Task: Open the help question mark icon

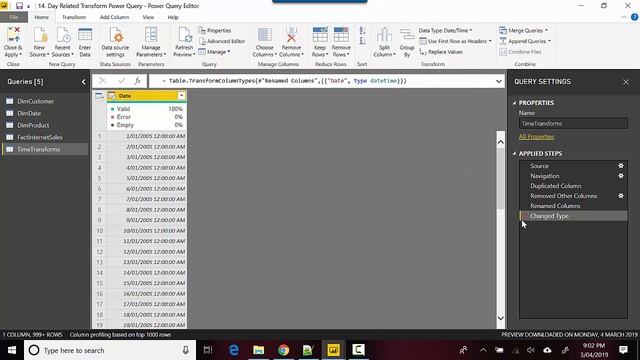Action: (x=634, y=17)
